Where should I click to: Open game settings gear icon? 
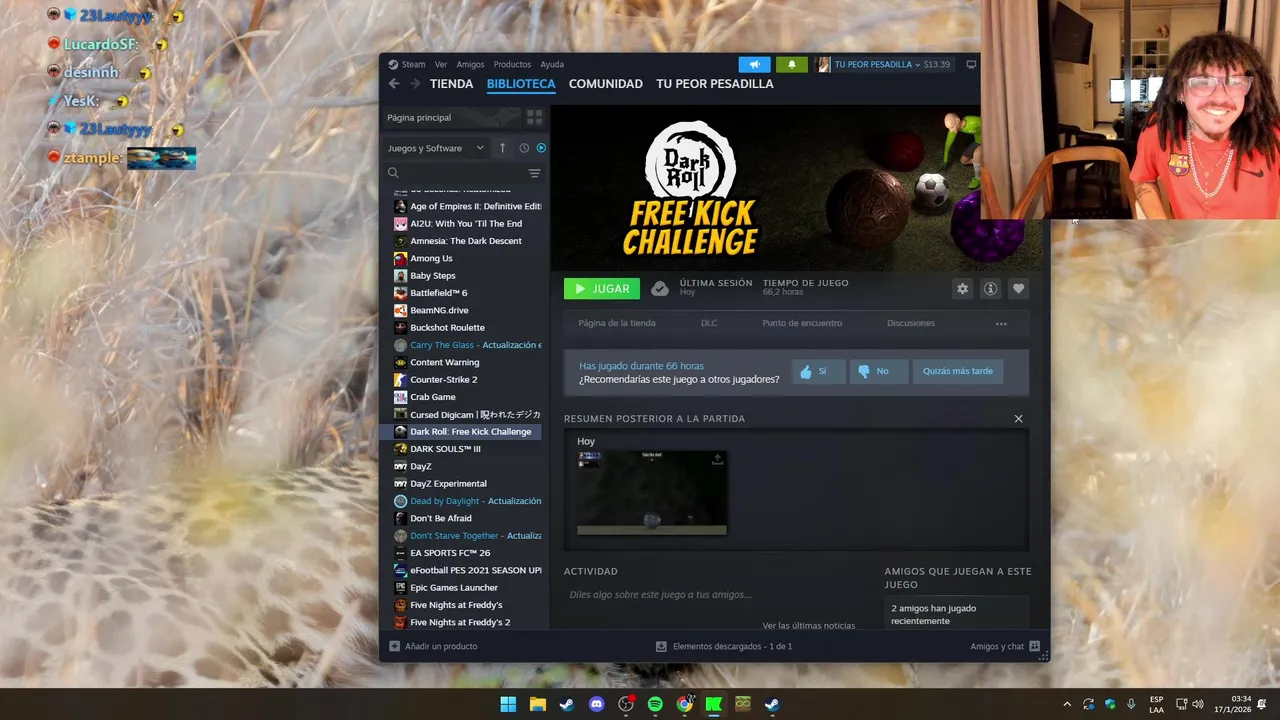(x=962, y=289)
